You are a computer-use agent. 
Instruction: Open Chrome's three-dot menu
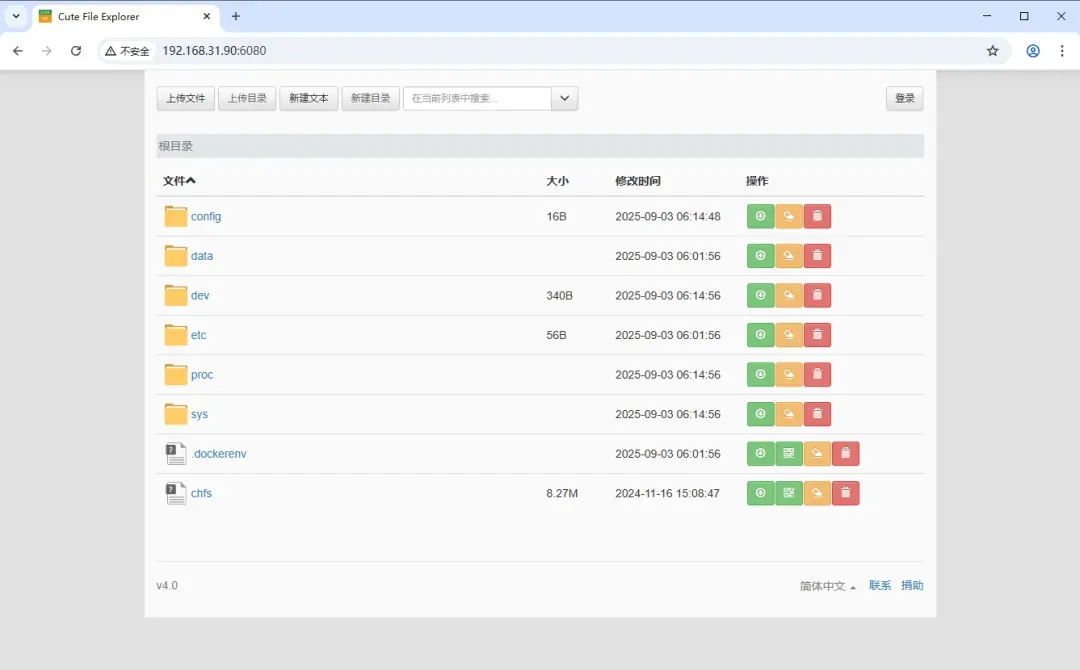coord(1062,51)
